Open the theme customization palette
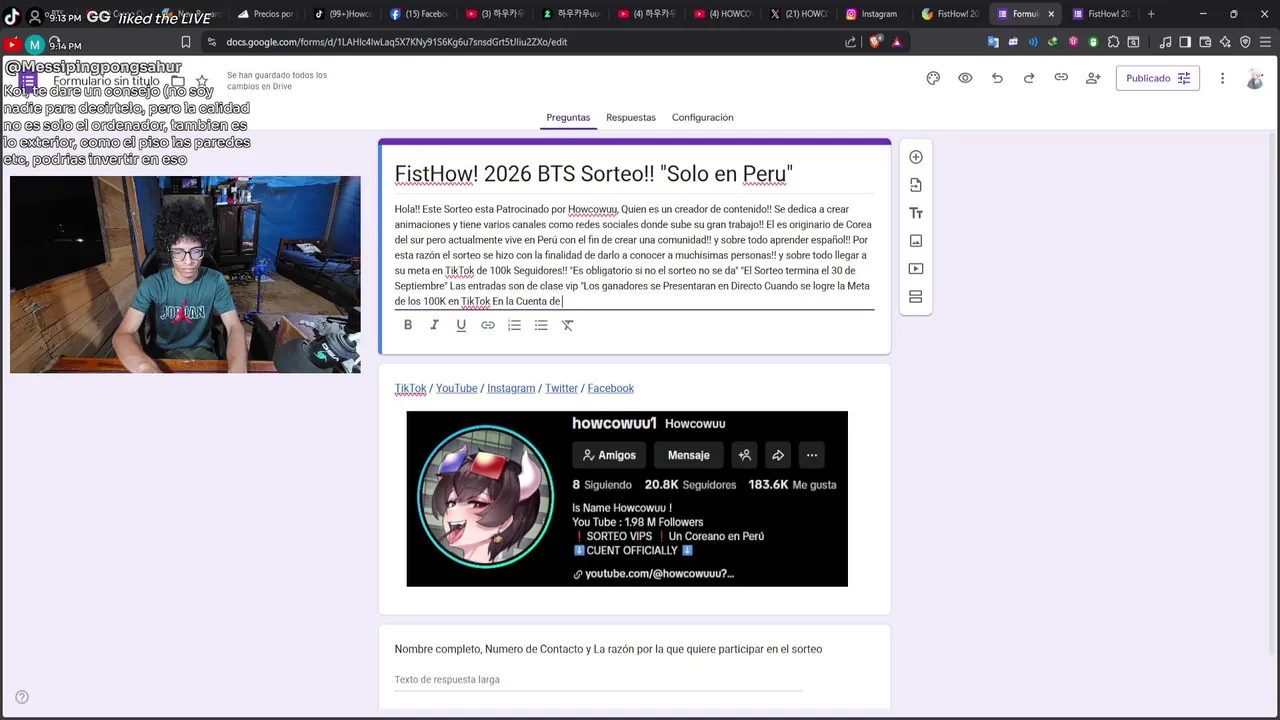Screen dimensions: 1280x720 click(x=933, y=78)
